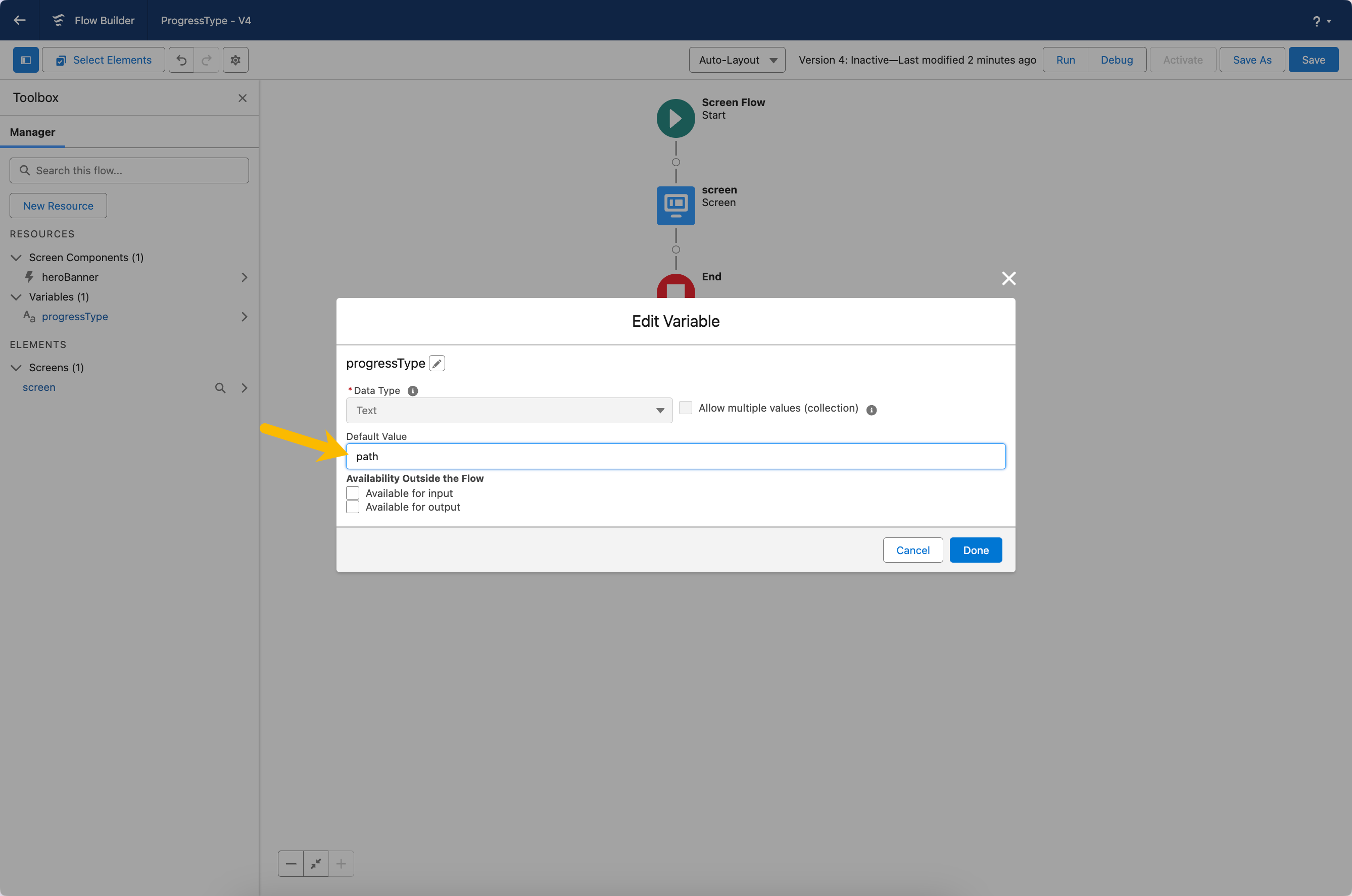Viewport: 1352px width, 896px height.
Task: Check Allow multiple values collection
Action: pos(686,408)
